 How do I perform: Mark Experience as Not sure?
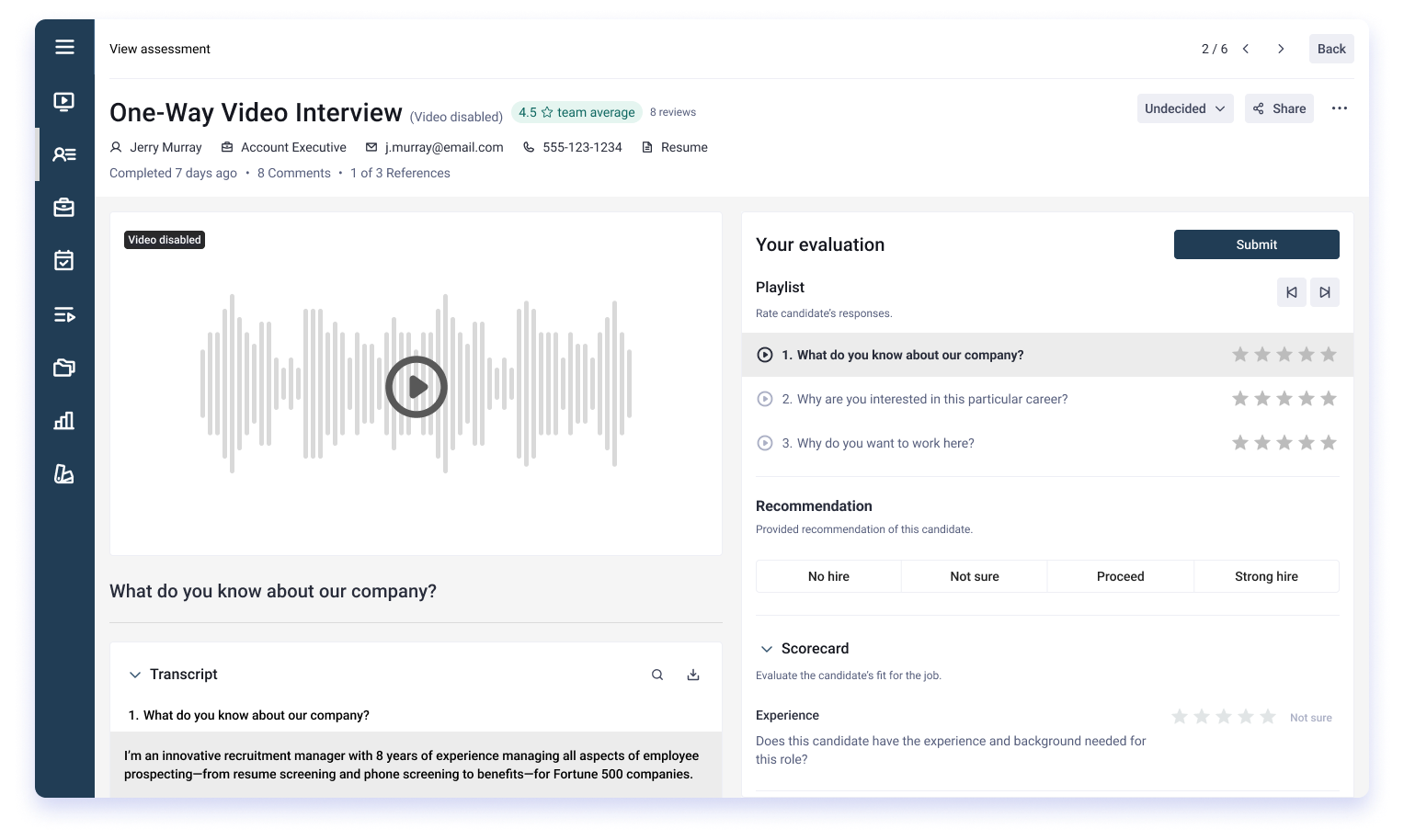1311,718
